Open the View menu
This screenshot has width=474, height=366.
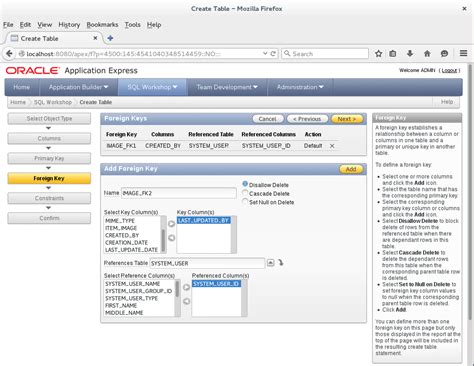tap(44, 25)
